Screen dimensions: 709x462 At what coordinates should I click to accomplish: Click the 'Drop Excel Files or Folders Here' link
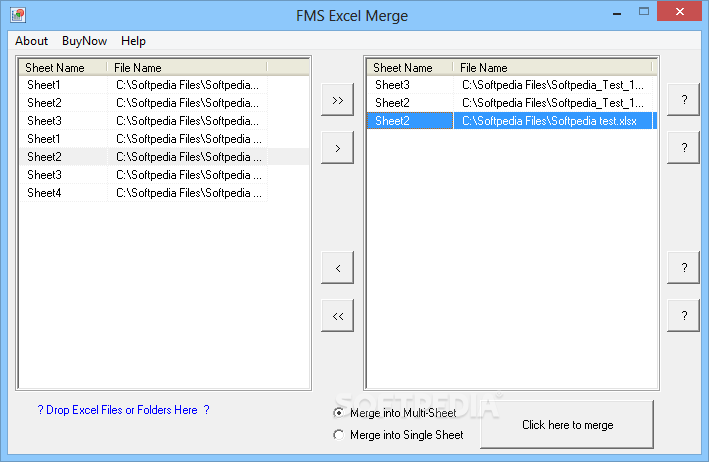coord(123,410)
